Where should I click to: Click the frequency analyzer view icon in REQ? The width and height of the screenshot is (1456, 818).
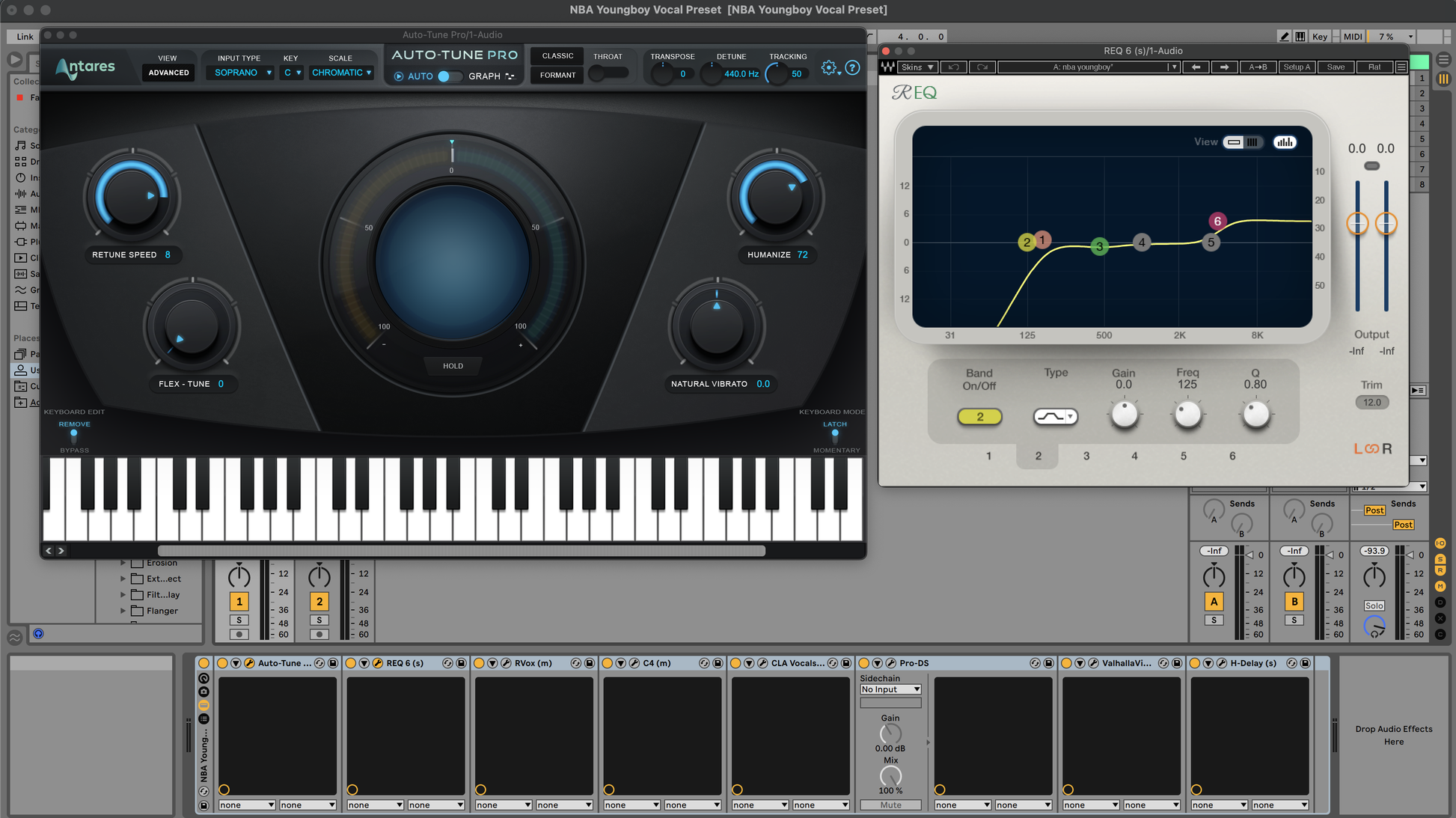[x=1285, y=142]
